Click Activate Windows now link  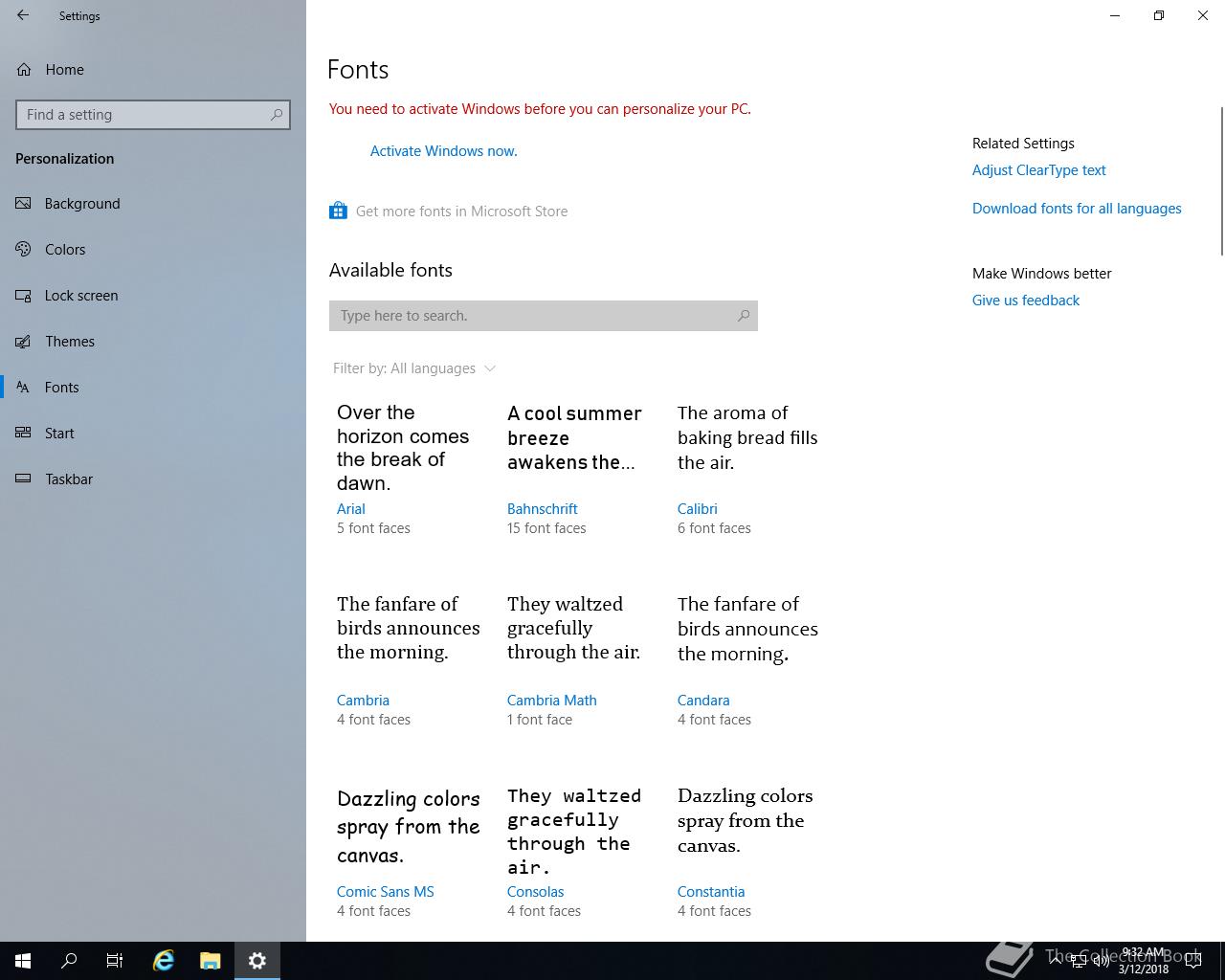(x=444, y=151)
